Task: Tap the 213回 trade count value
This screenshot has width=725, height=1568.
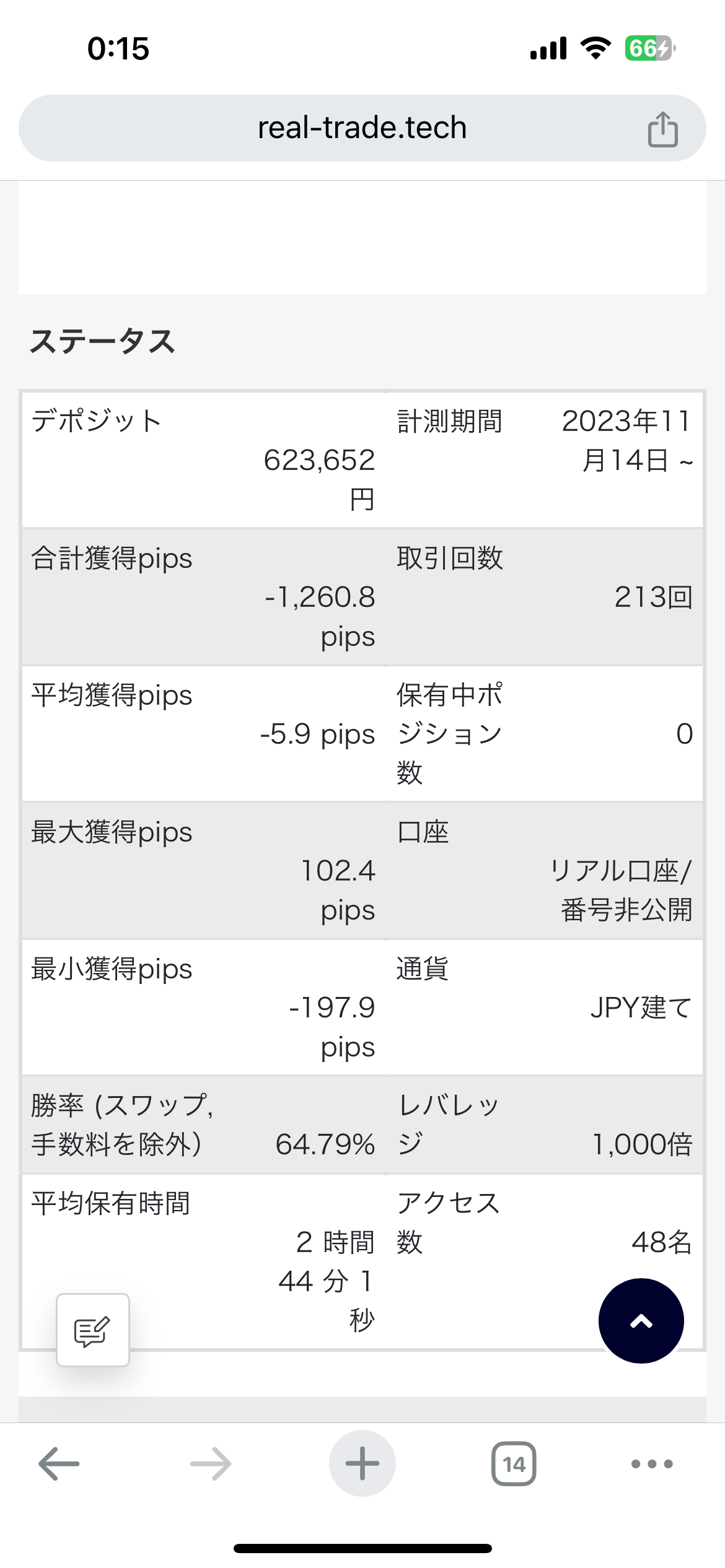Action: click(653, 597)
